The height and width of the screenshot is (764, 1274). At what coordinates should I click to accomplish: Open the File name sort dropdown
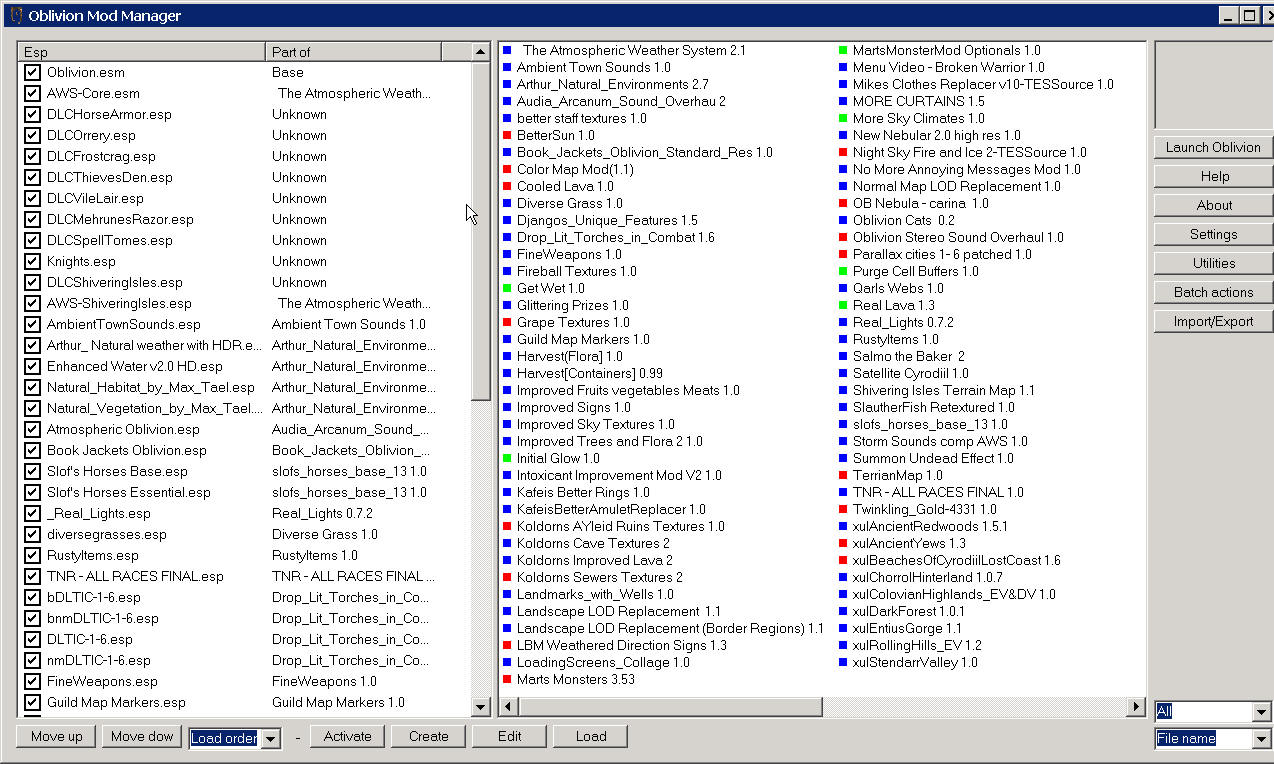click(x=1261, y=739)
